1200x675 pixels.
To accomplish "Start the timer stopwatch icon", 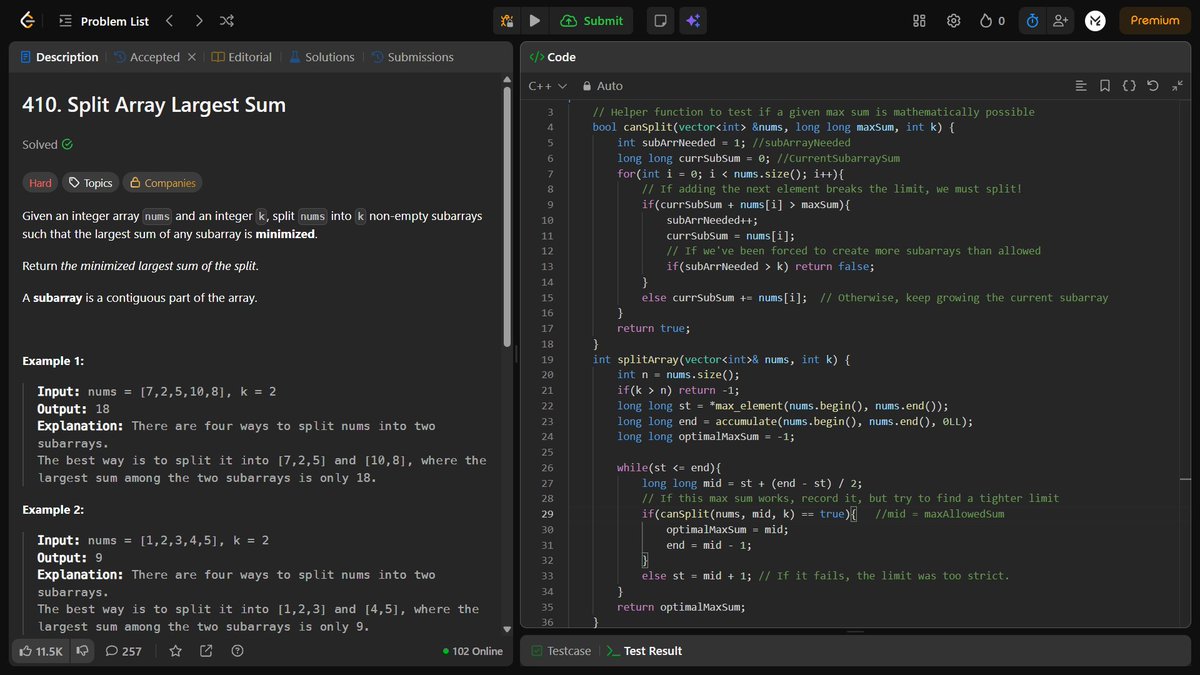I will [1032, 20].
